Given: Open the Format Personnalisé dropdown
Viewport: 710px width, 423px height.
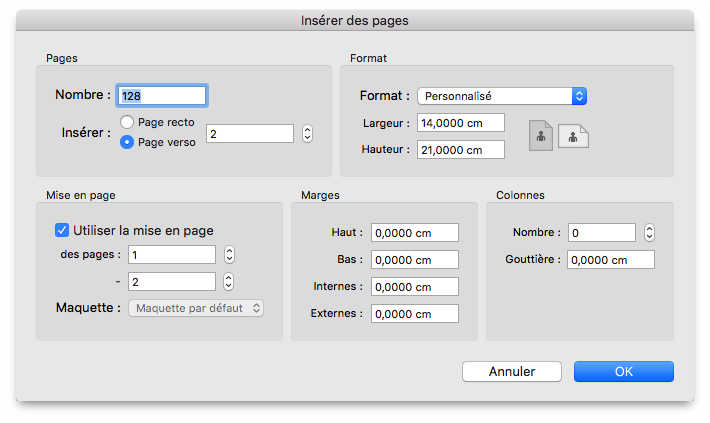Looking at the screenshot, I should coord(502,96).
